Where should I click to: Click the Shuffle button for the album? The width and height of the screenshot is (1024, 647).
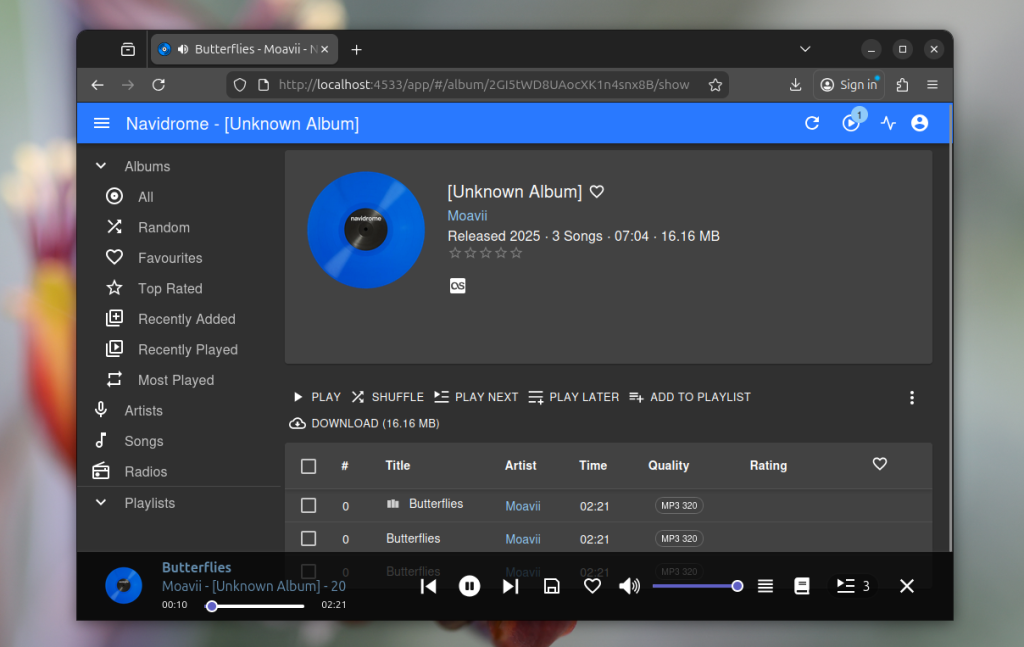[387, 397]
